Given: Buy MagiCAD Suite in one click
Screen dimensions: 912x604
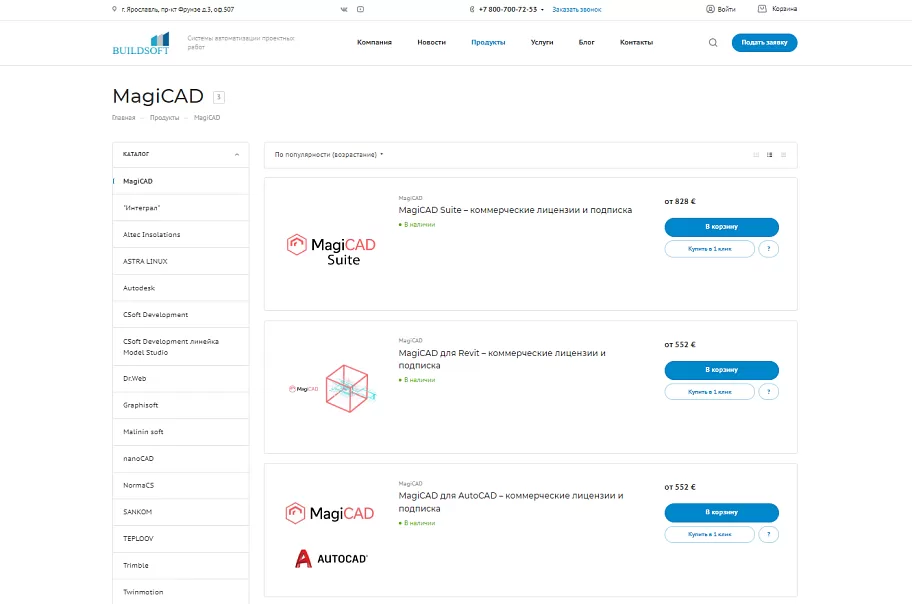Looking at the screenshot, I should click(x=710, y=249).
